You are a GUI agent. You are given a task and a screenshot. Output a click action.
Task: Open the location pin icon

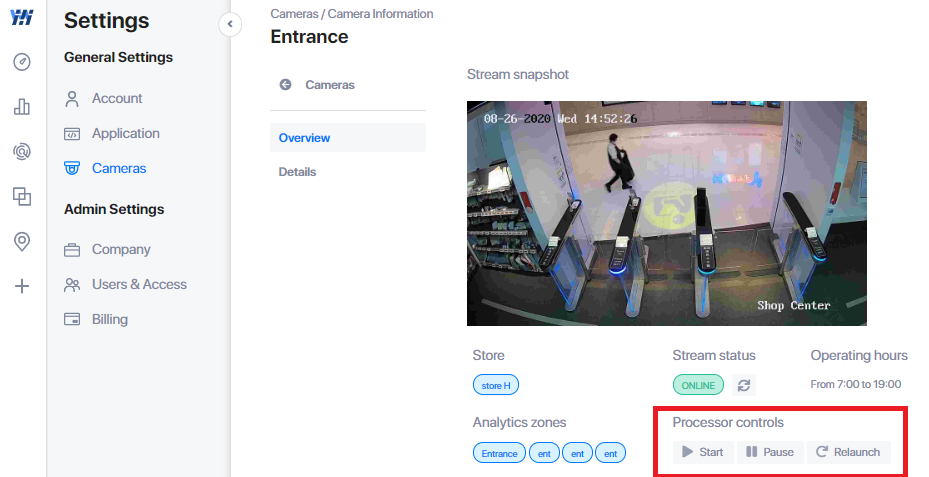click(22, 241)
